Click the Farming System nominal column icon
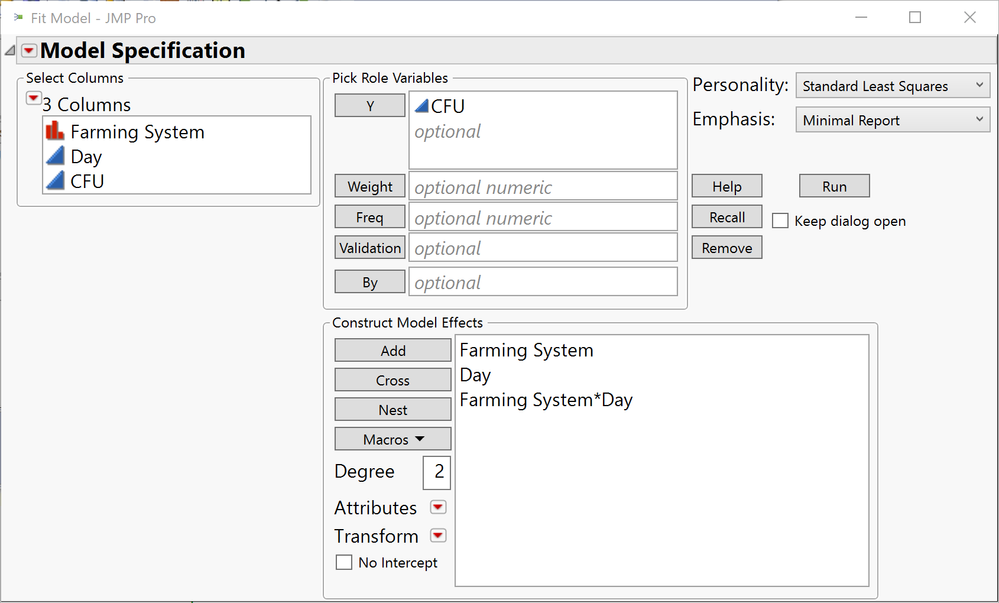The image size is (999, 603). [55, 131]
